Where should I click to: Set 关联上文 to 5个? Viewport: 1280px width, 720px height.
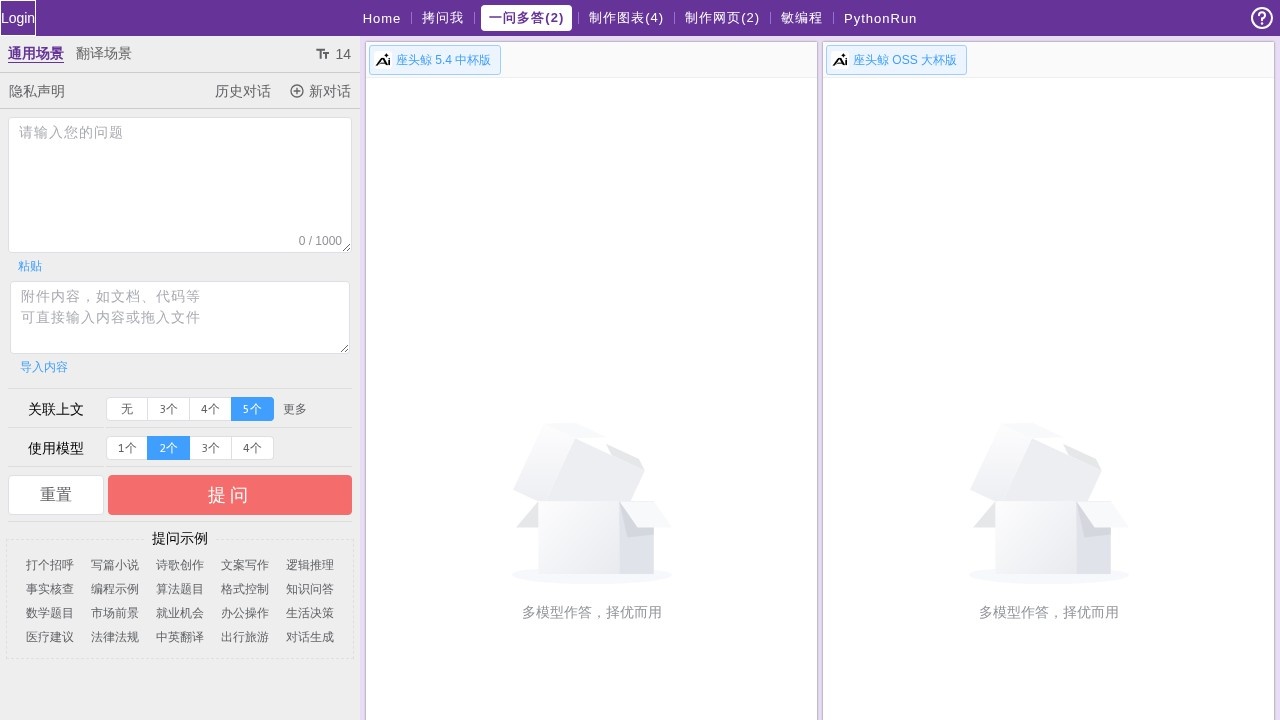pyautogui.click(x=252, y=409)
